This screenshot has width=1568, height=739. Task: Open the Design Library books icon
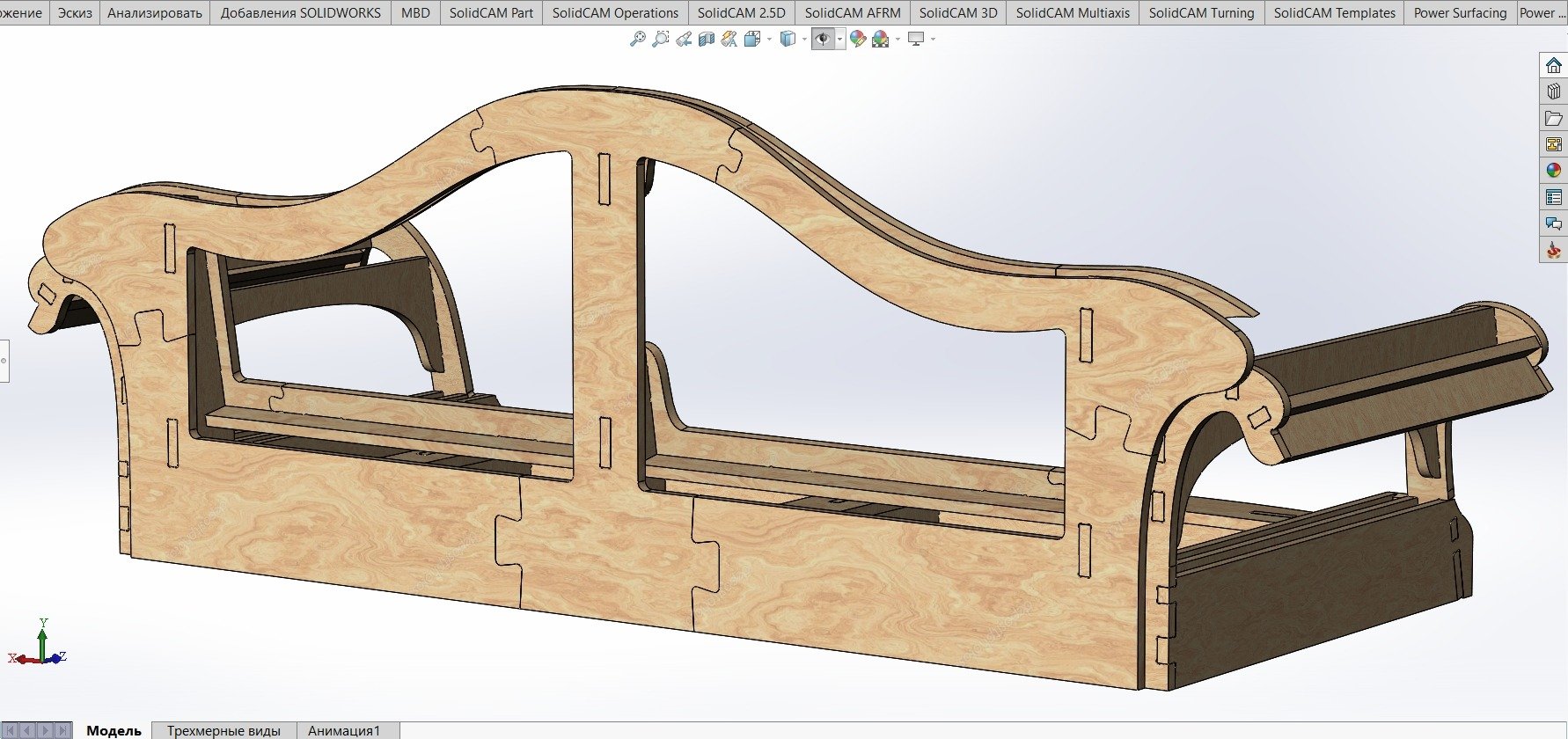coord(1553,91)
